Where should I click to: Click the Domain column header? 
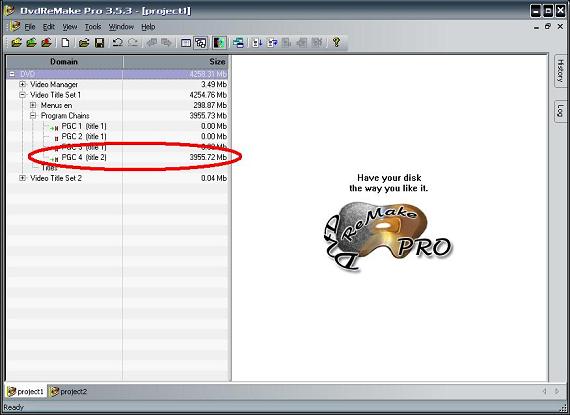(64, 62)
